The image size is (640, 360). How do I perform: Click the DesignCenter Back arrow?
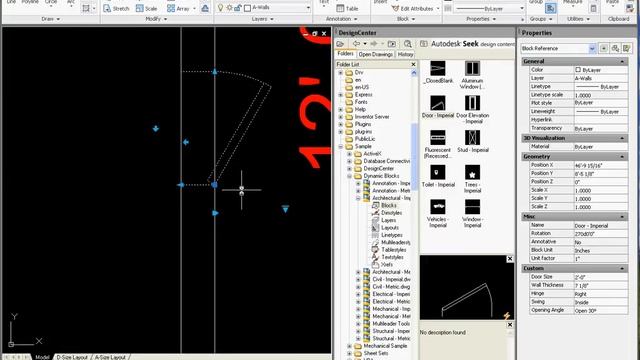[x=356, y=44]
